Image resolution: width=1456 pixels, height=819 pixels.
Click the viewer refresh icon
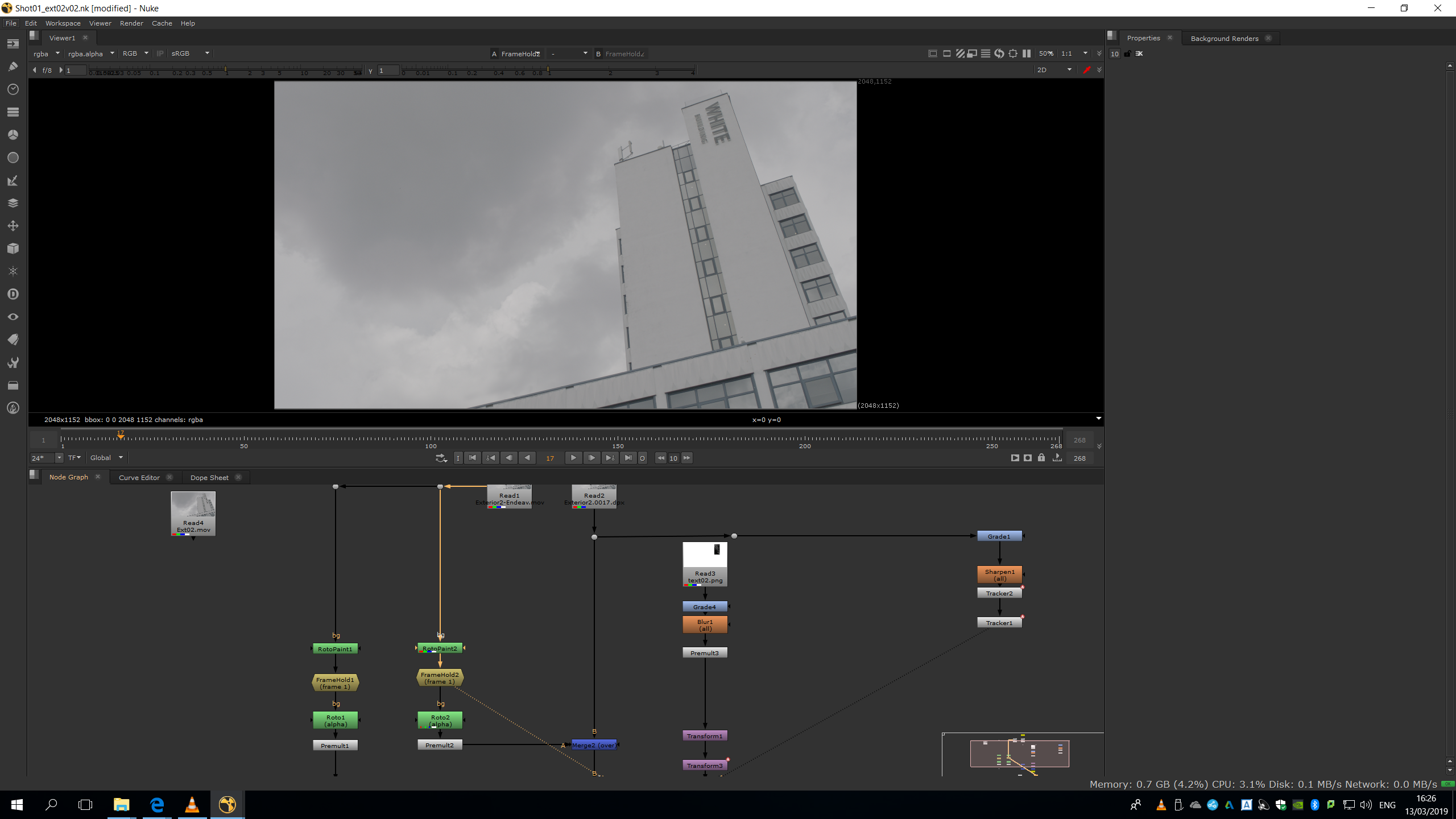click(x=999, y=53)
